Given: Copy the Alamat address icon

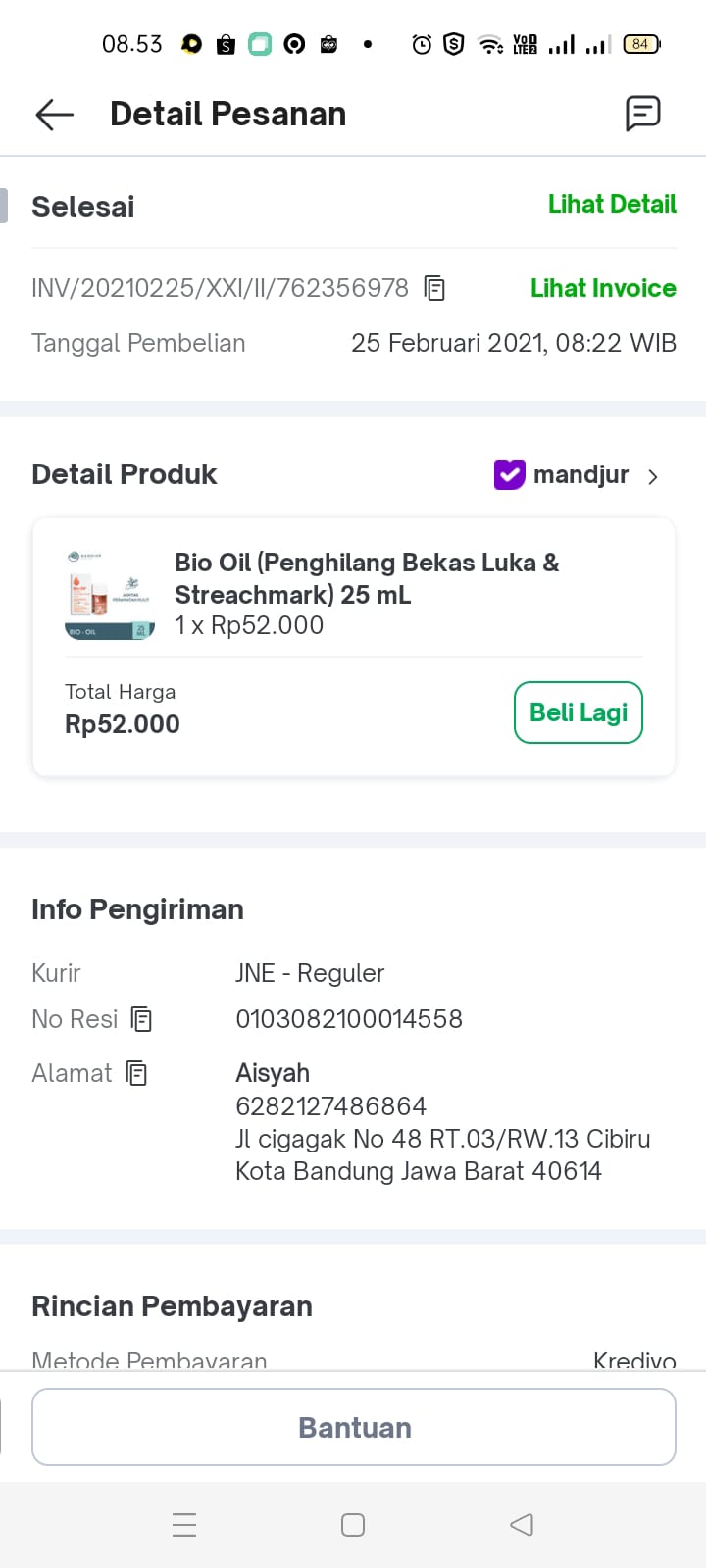Looking at the screenshot, I should (x=136, y=1073).
